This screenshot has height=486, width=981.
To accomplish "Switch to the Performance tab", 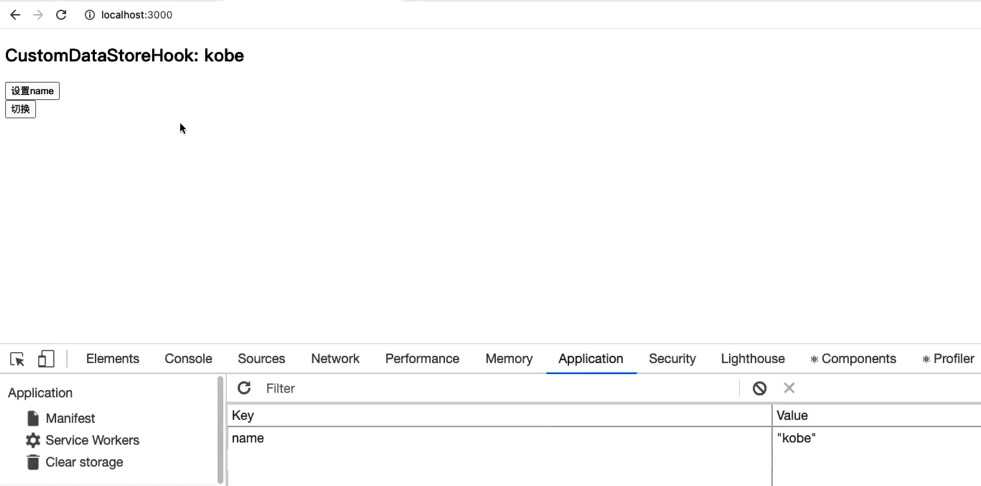I will point(422,359).
